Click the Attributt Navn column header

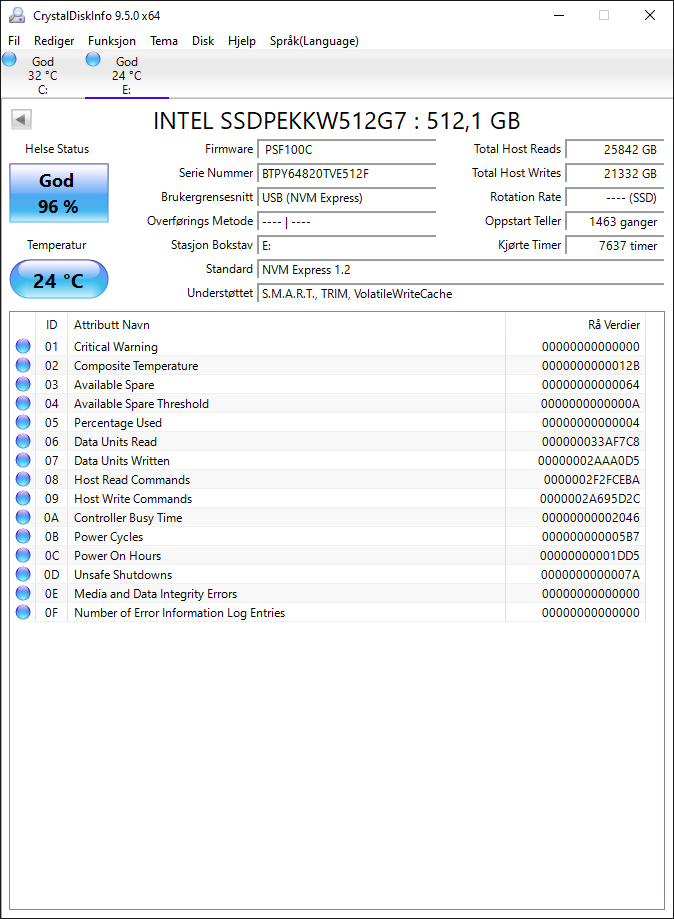coord(286,325)
